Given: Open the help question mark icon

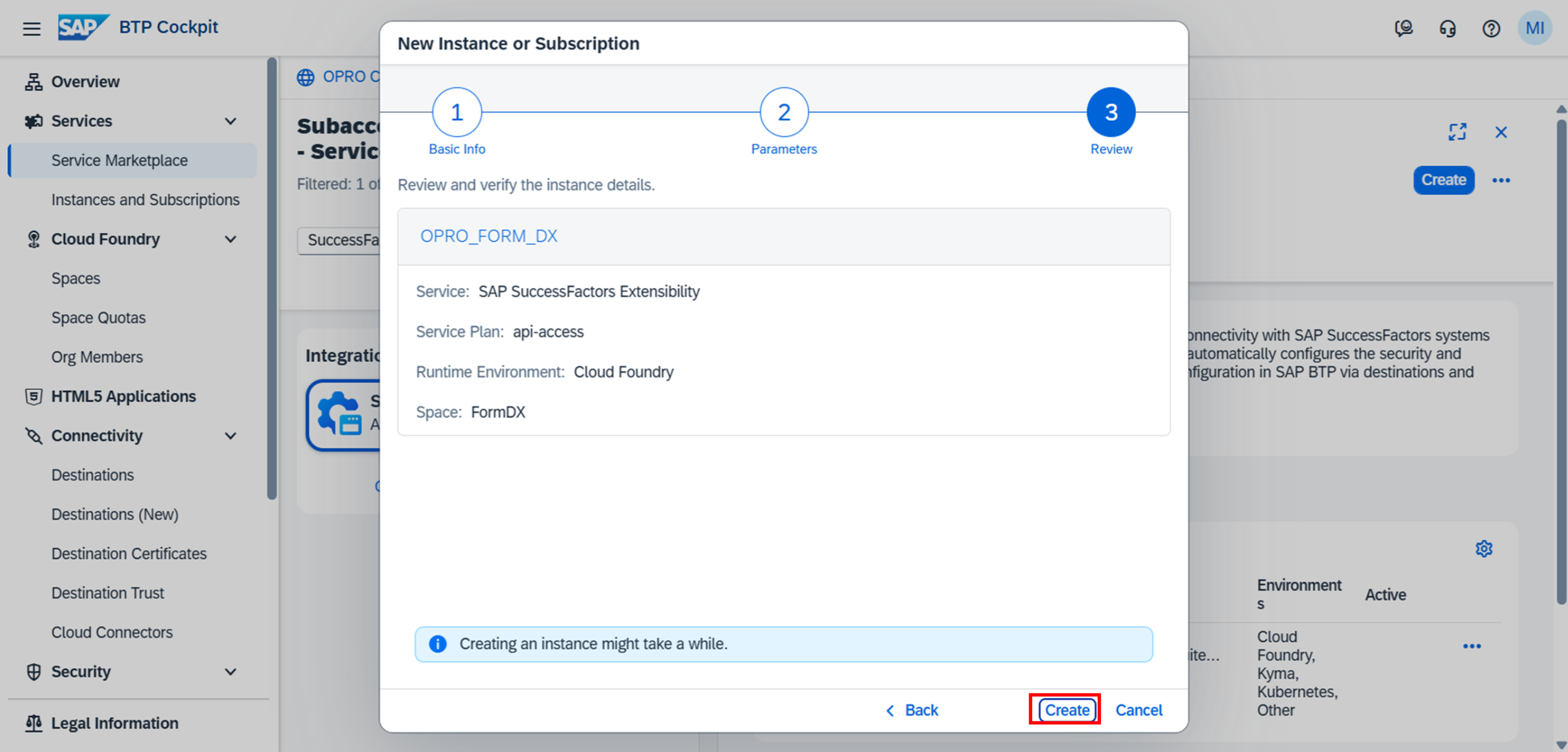Looking at the screenshot, I should [x=1490, y=28].
